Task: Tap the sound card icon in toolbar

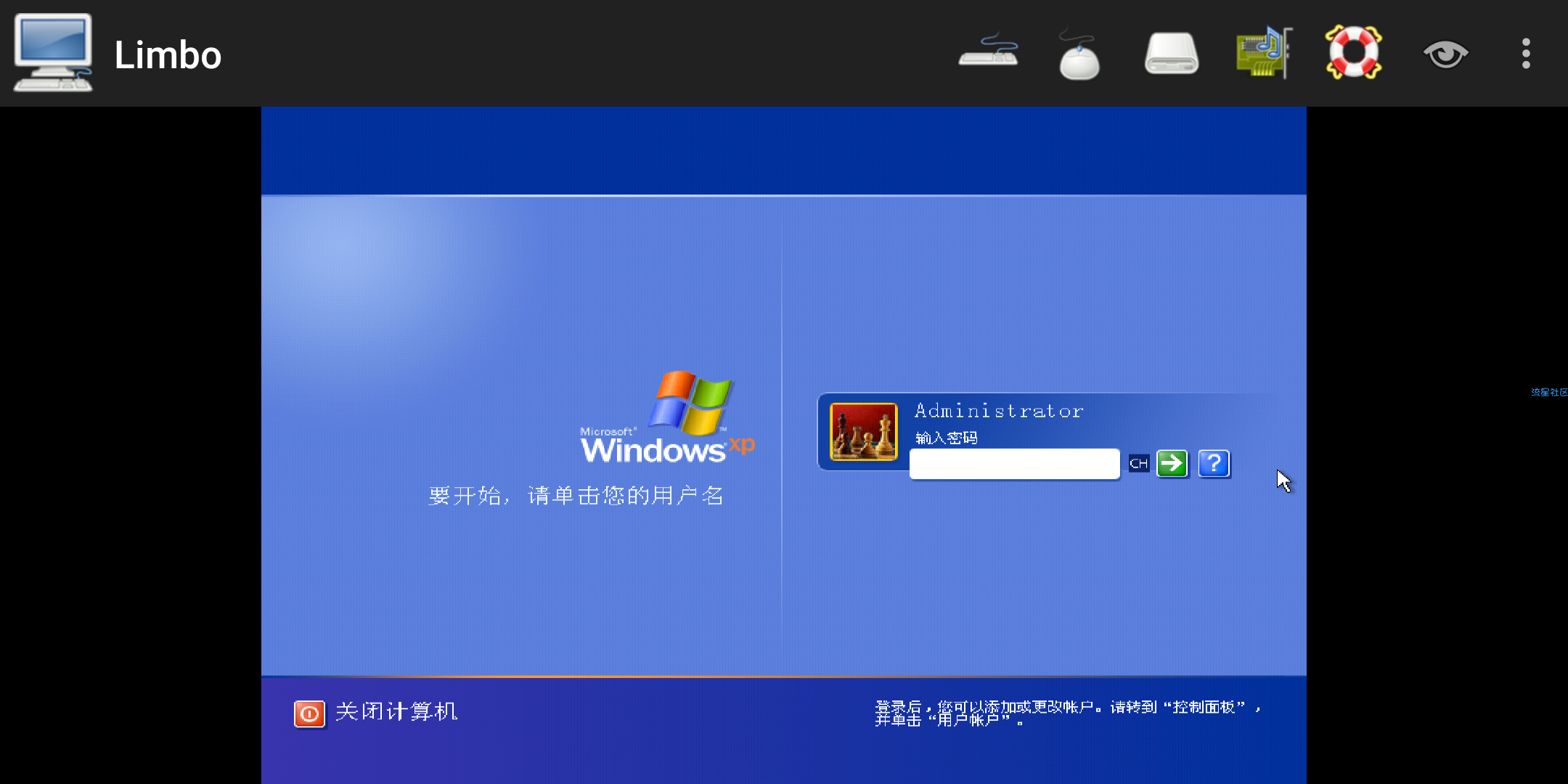Action: 1264,52
